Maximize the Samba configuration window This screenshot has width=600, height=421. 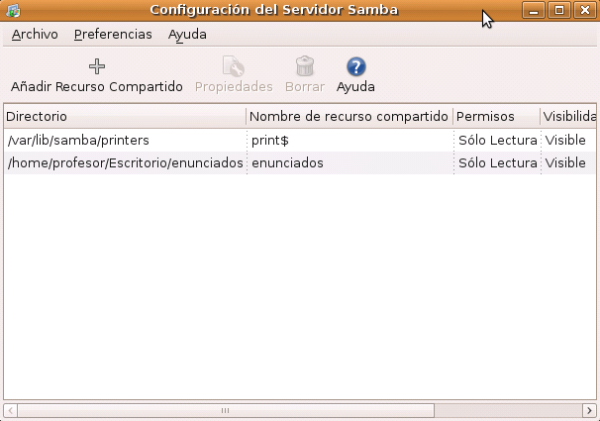[559, 10]
